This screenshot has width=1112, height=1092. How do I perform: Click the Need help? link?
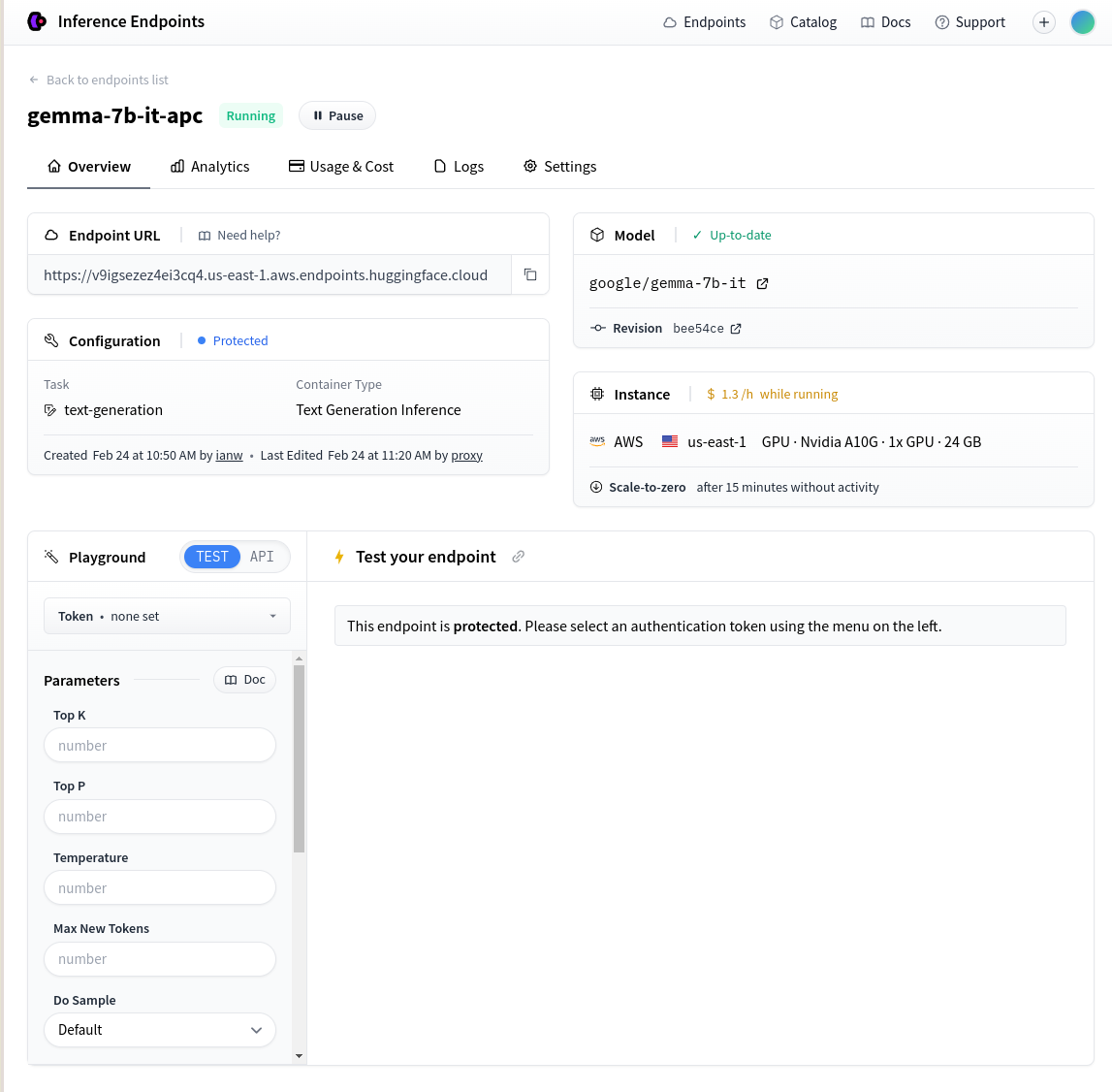(x=239, y=236)
